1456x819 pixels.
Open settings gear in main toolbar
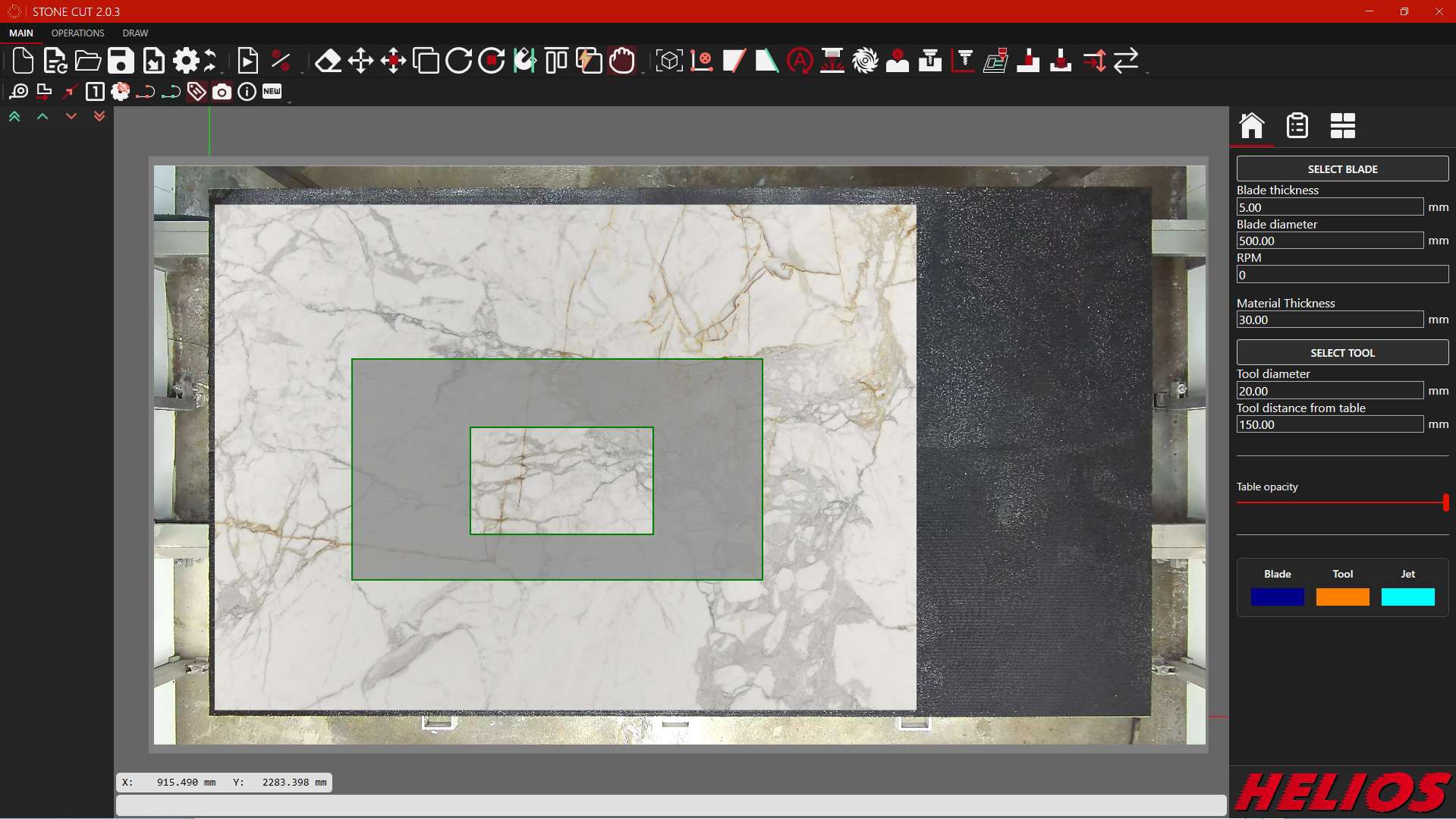pyautogui.click(x=186, y=61)
